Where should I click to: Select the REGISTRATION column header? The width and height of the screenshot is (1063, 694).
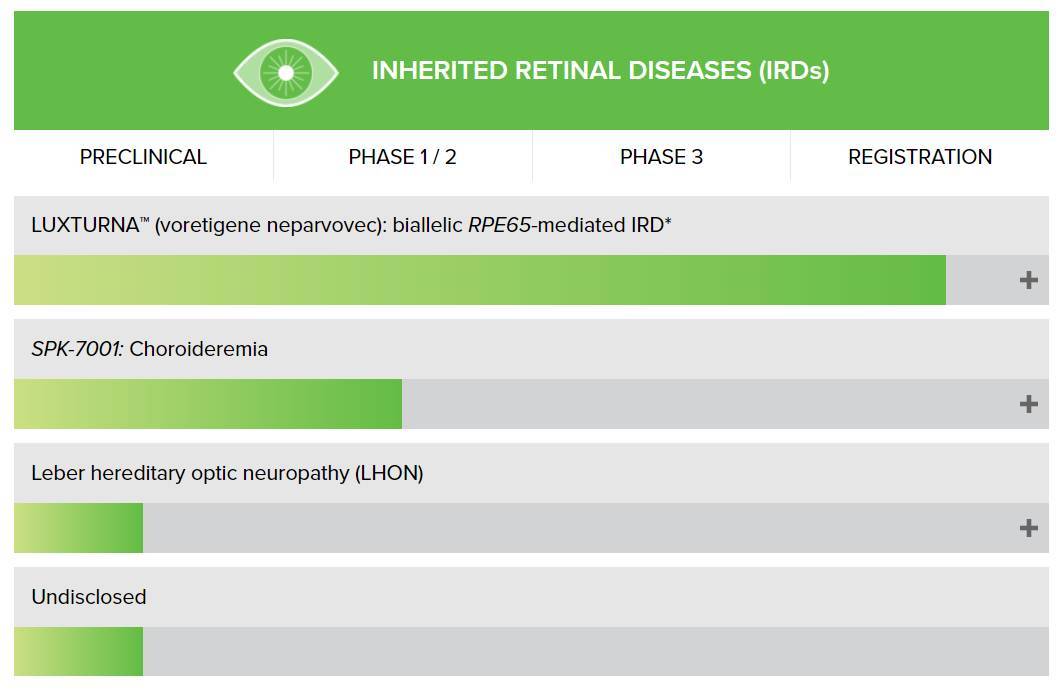920,157
